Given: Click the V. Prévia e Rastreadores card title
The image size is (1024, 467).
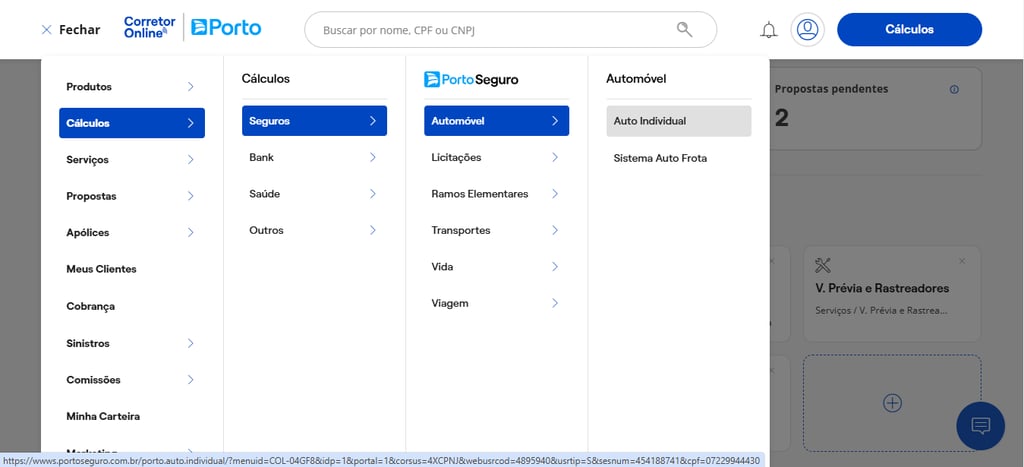Looking at the screenshot, I should 882,288.
